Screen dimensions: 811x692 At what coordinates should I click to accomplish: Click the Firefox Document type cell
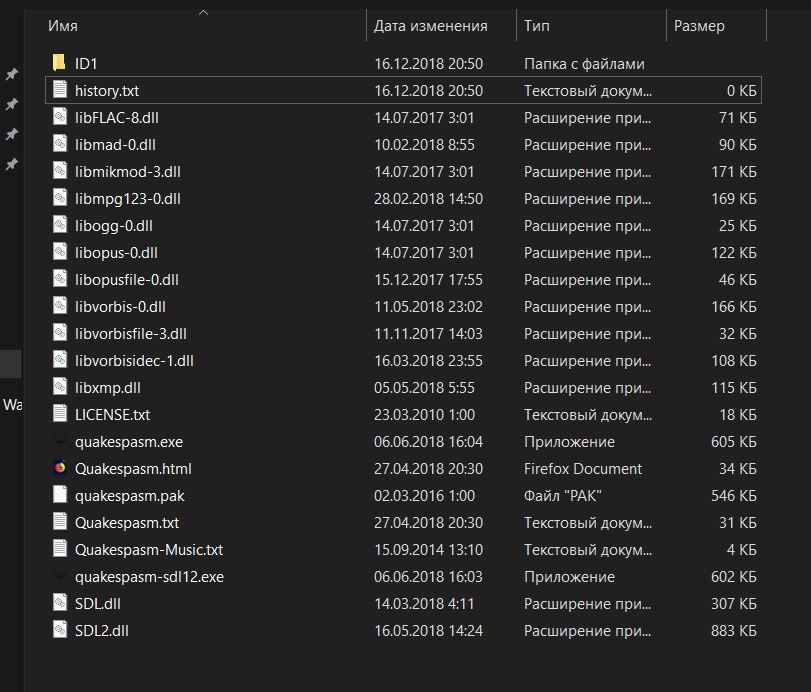(582, 469)
